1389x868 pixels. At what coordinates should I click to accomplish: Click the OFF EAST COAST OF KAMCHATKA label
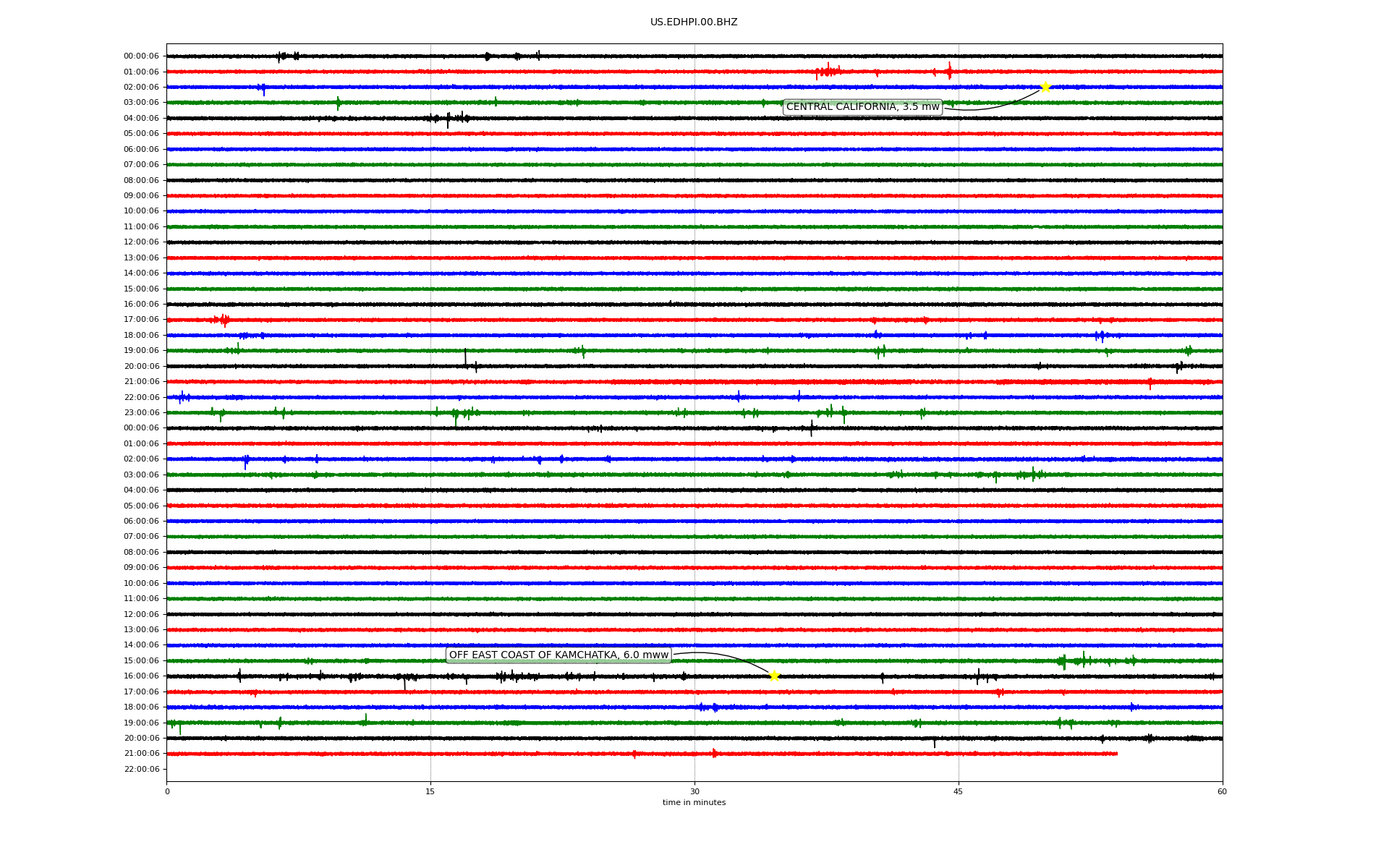click(x=558, y=655)
